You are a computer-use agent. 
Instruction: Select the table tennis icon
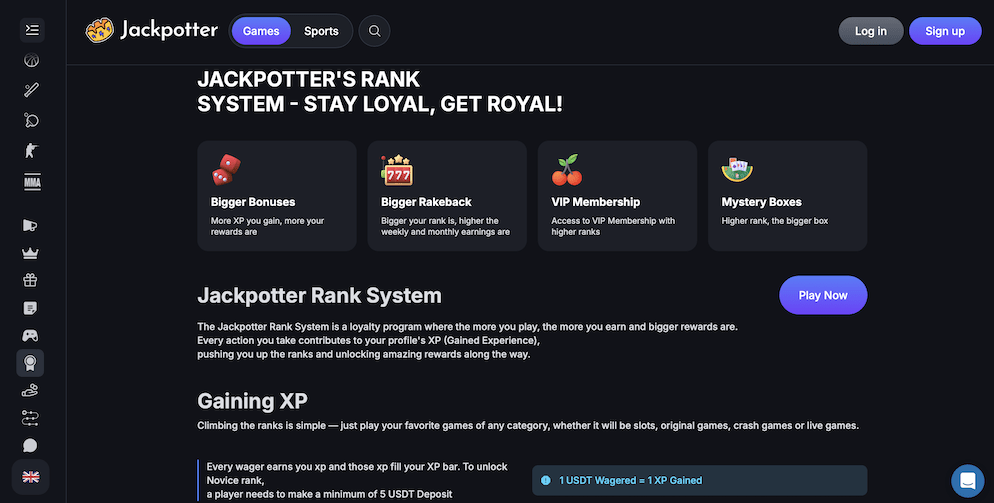[31, 120]
